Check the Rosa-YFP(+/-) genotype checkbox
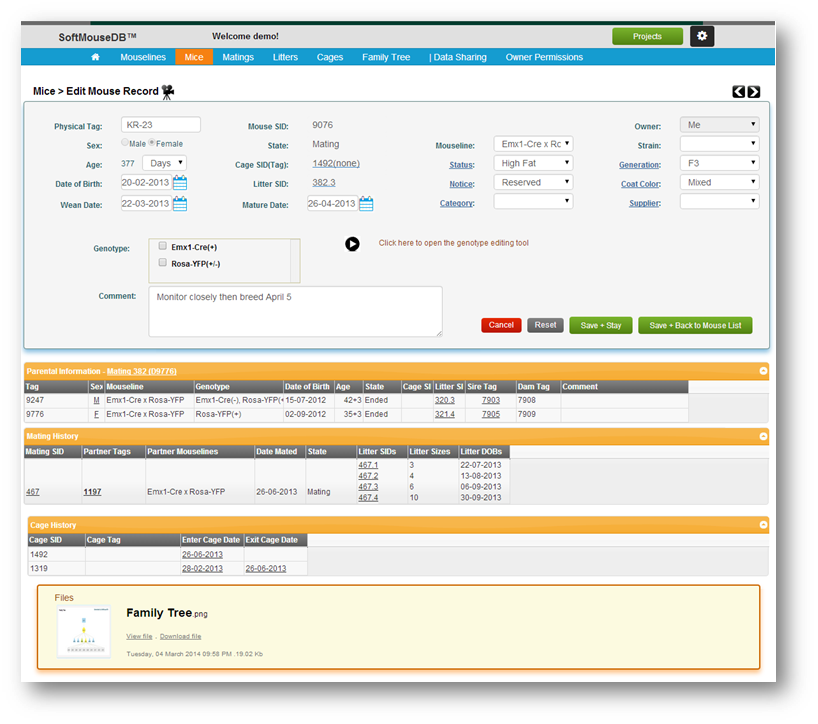Viewport: 818px width, 724px height. coord(163,262)
